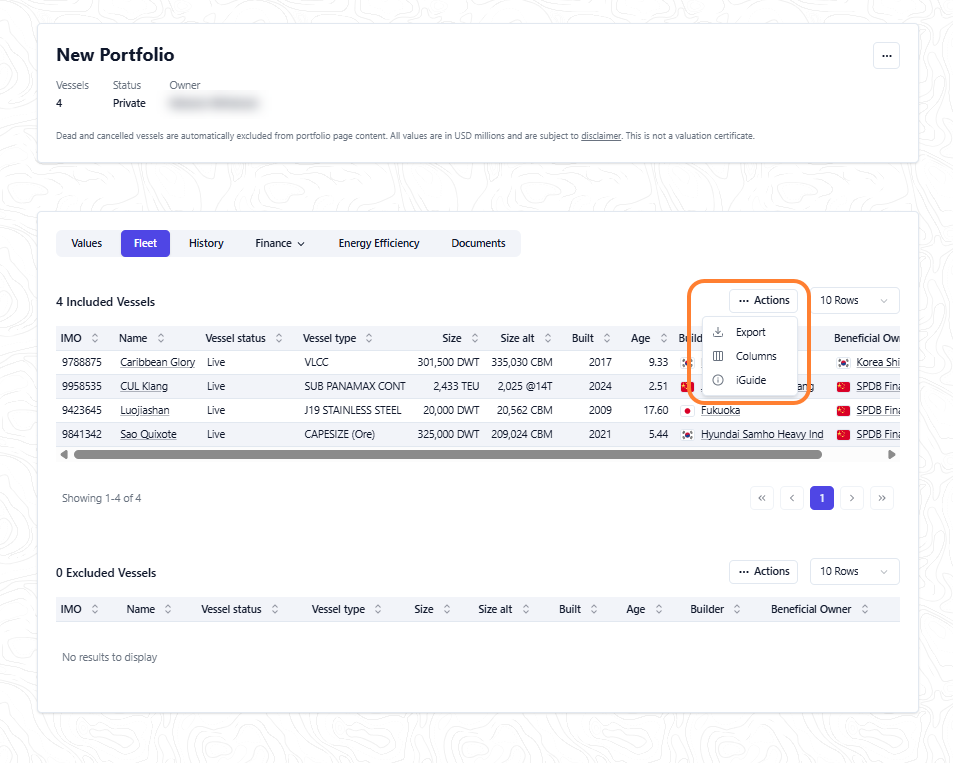Go to the previous page of results
The width and height of the screenshot is (953, 763).
click(792, 498)
